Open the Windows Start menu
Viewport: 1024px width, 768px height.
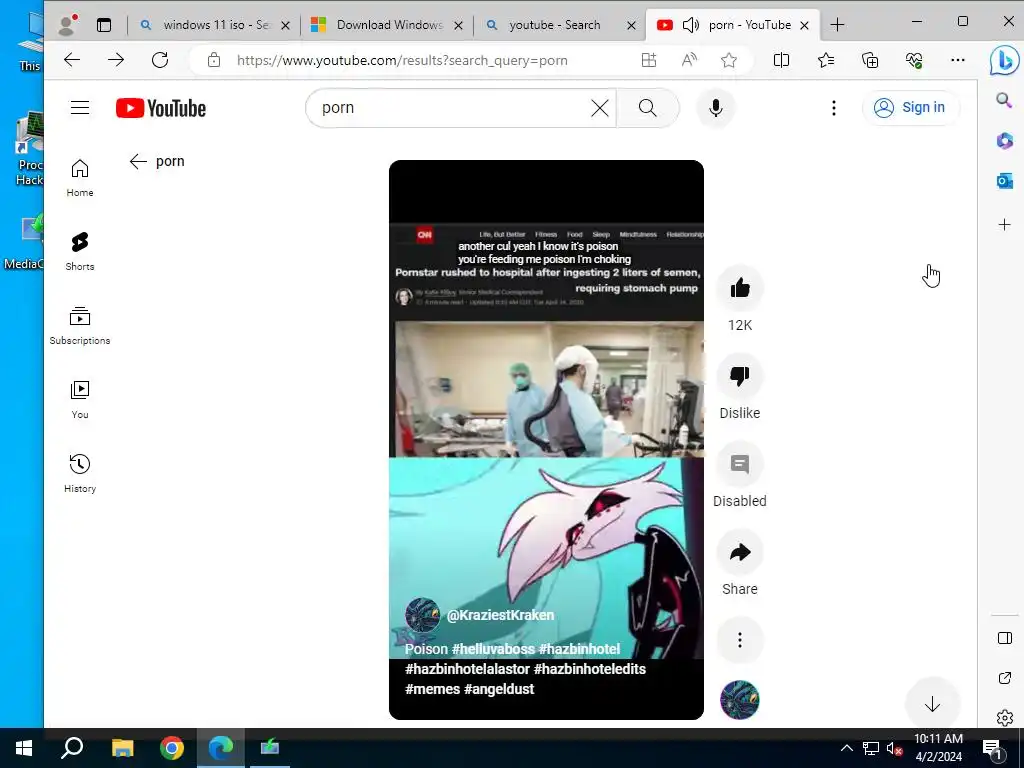tap(24, 748)
